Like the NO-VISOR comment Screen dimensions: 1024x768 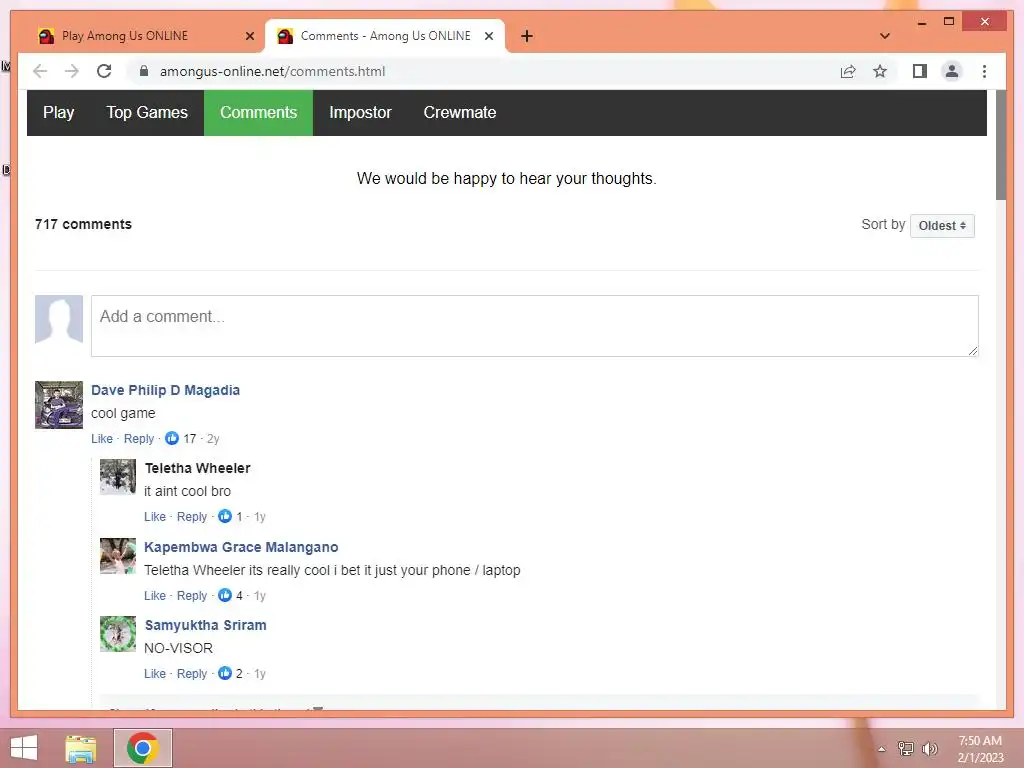click(155, 673)
